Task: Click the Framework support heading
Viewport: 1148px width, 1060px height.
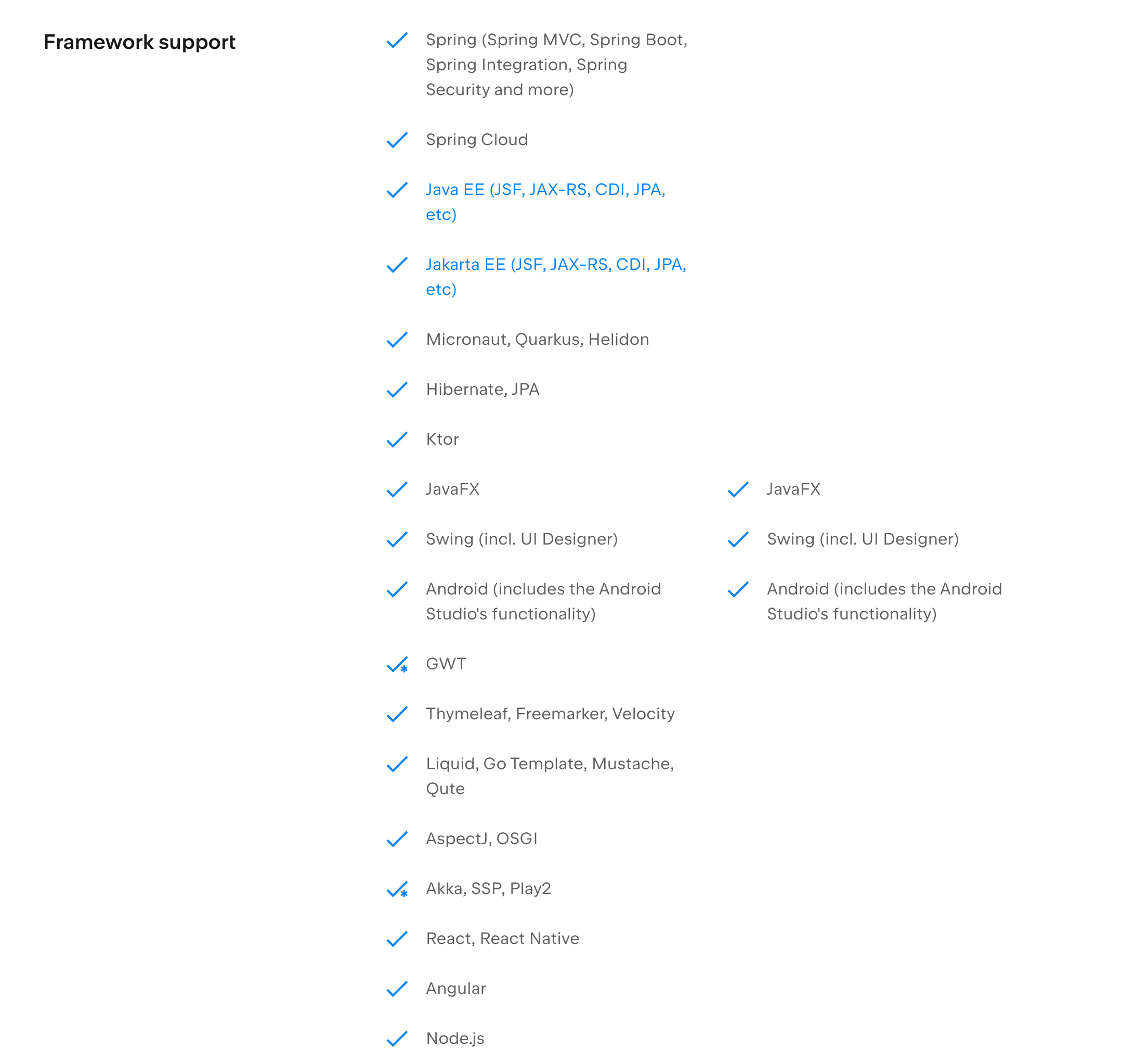Action: pos(139,43)
